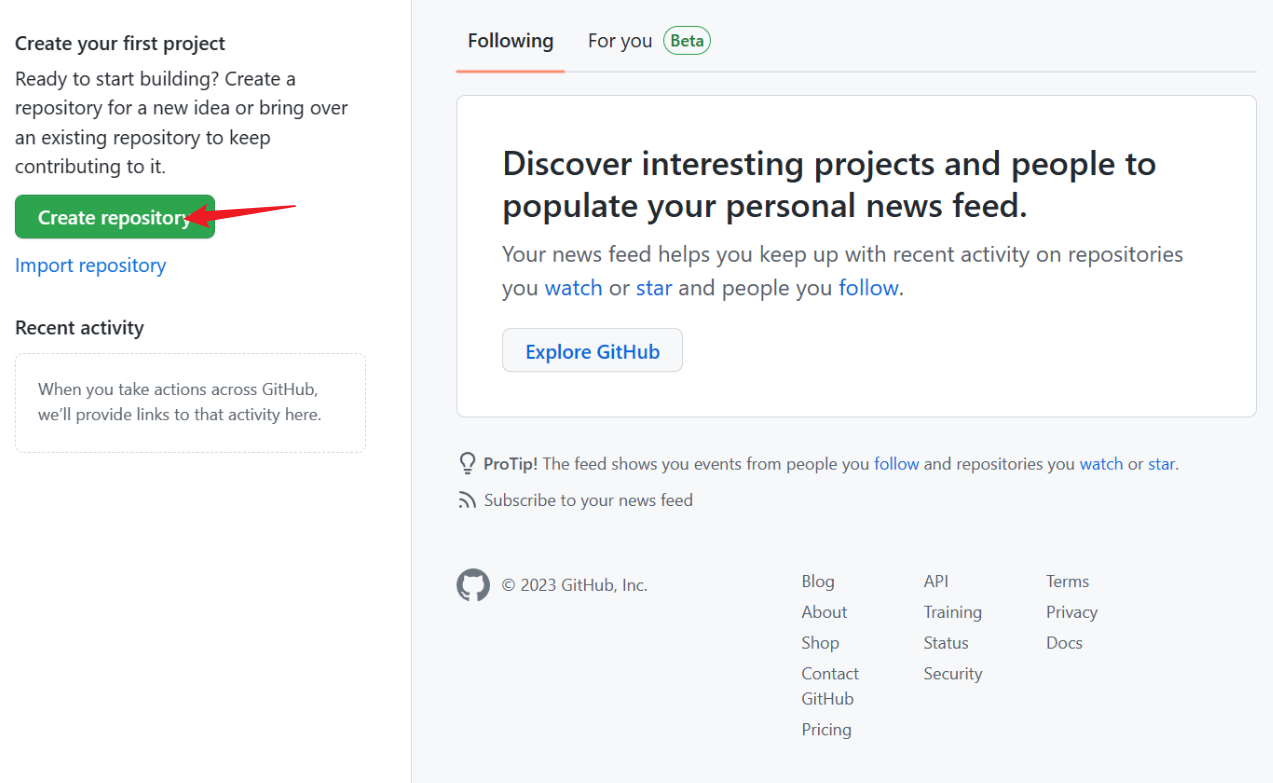Open the Security footer link
Image resolution: width=1273 pixels, height=783 pixels.
(952, 674)
